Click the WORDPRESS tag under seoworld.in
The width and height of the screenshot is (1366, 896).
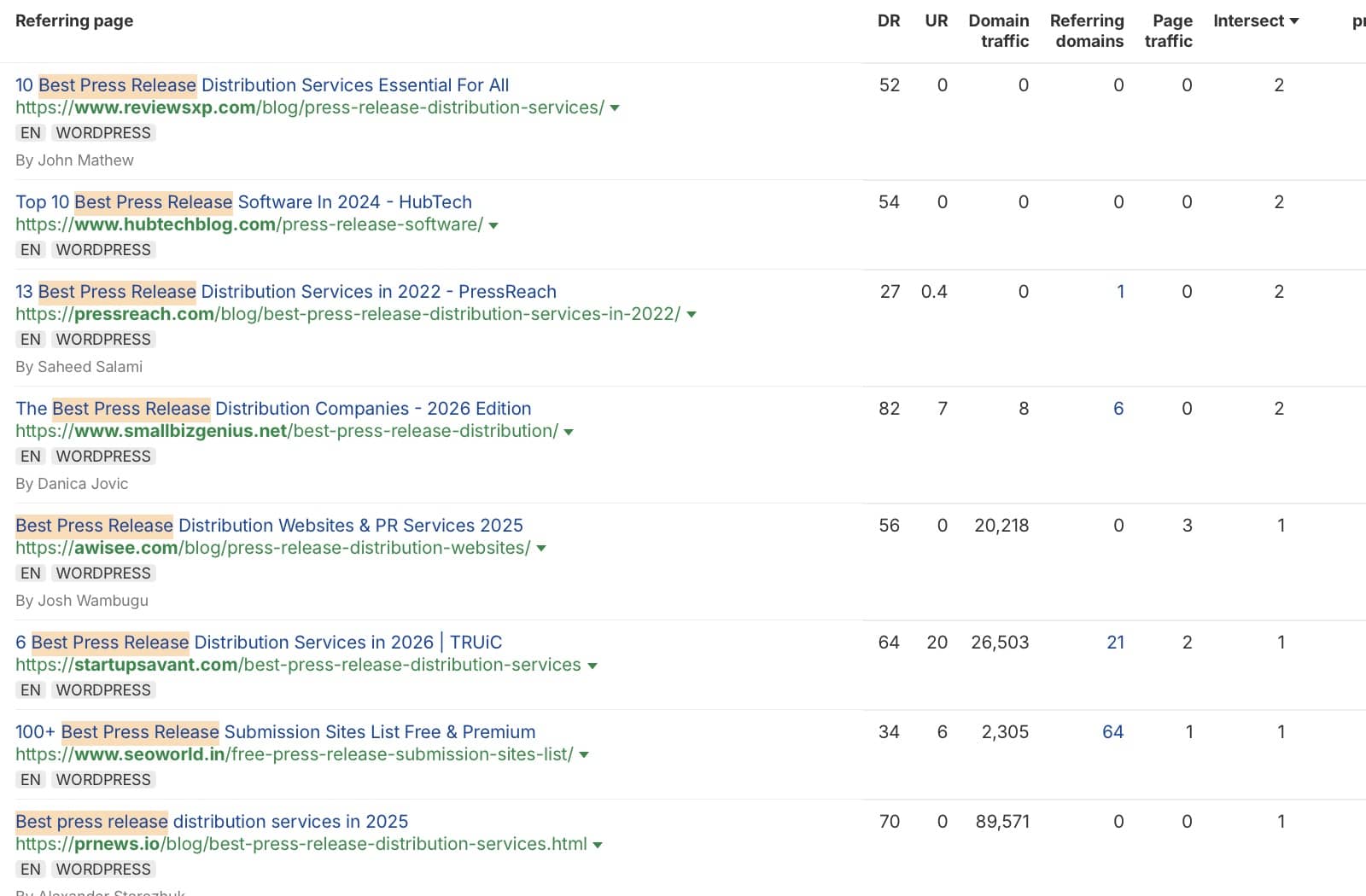pyautogui.click(x=103, y=780)
